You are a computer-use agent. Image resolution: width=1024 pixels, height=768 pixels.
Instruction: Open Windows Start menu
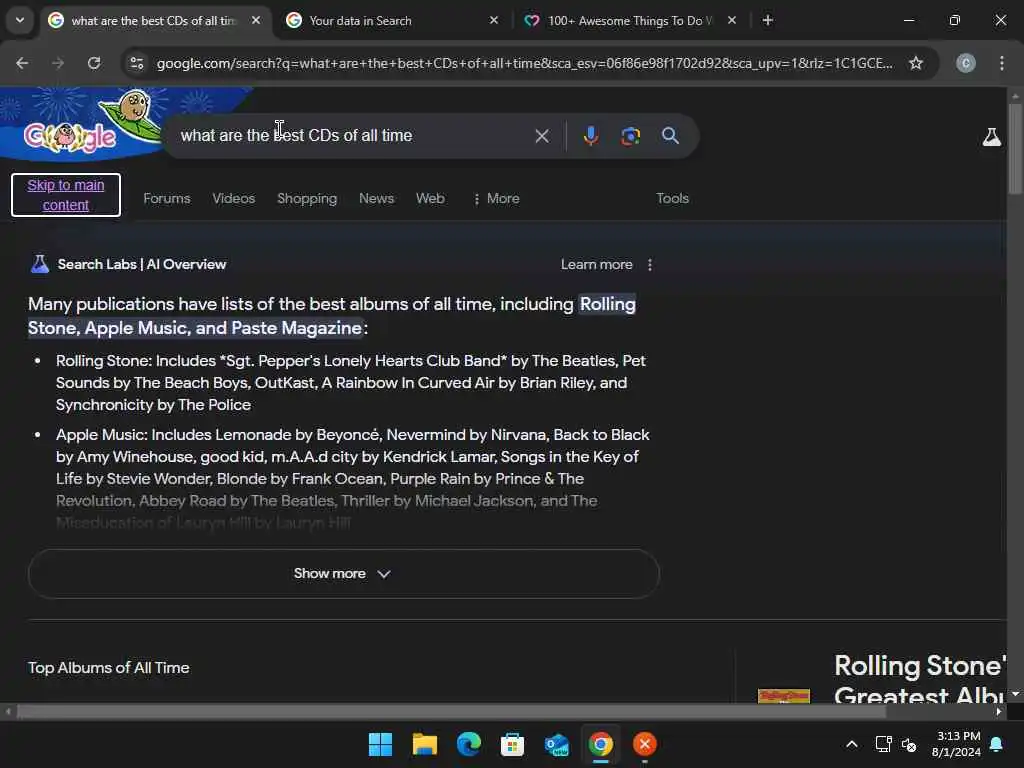click(380, 744)
